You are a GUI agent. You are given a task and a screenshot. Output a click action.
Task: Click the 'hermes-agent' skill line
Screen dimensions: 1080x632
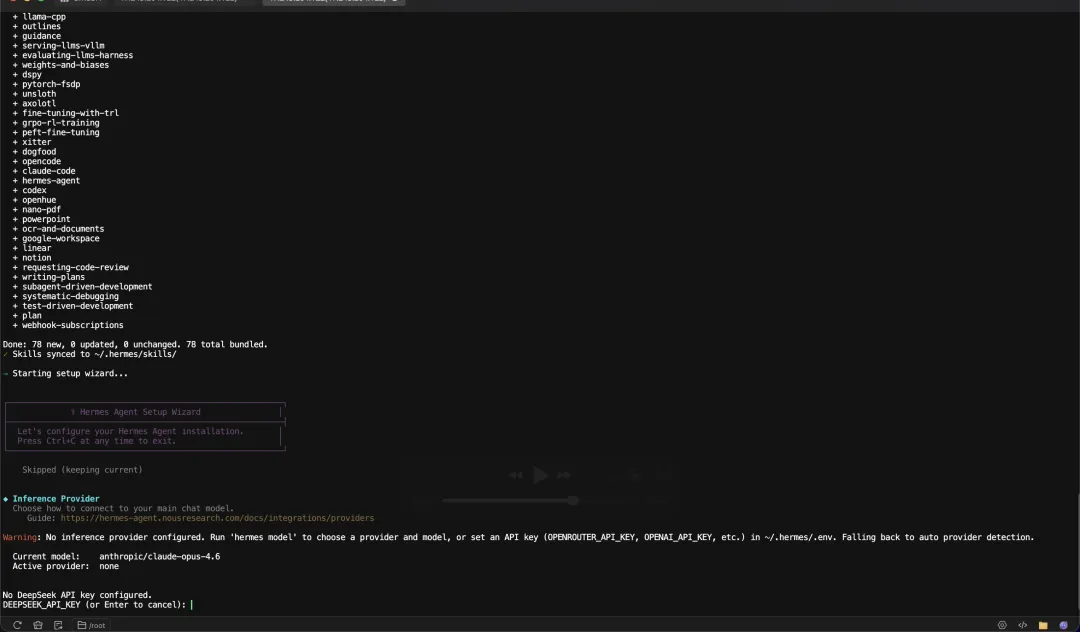click(46, 180)
